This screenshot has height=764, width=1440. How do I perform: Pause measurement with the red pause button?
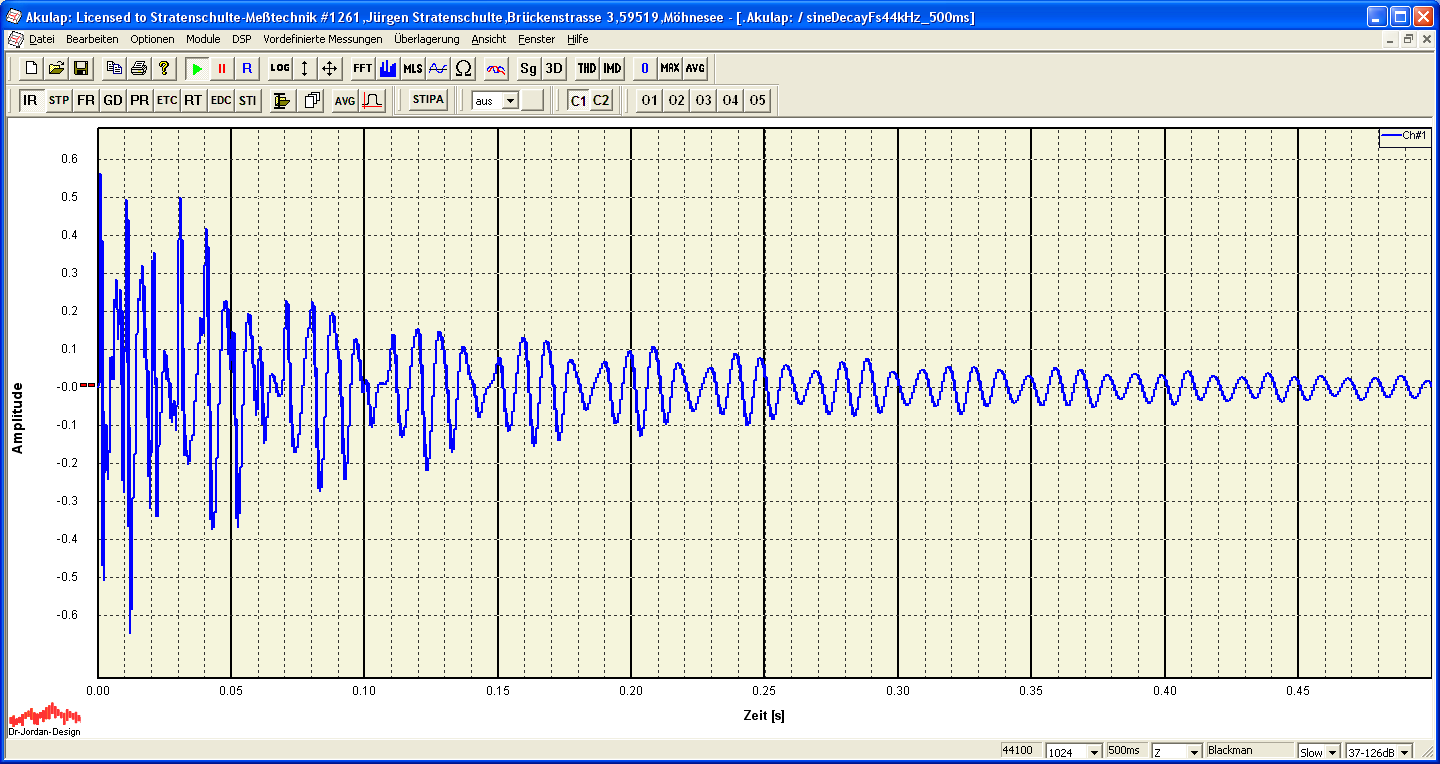(x=222, y=69)
